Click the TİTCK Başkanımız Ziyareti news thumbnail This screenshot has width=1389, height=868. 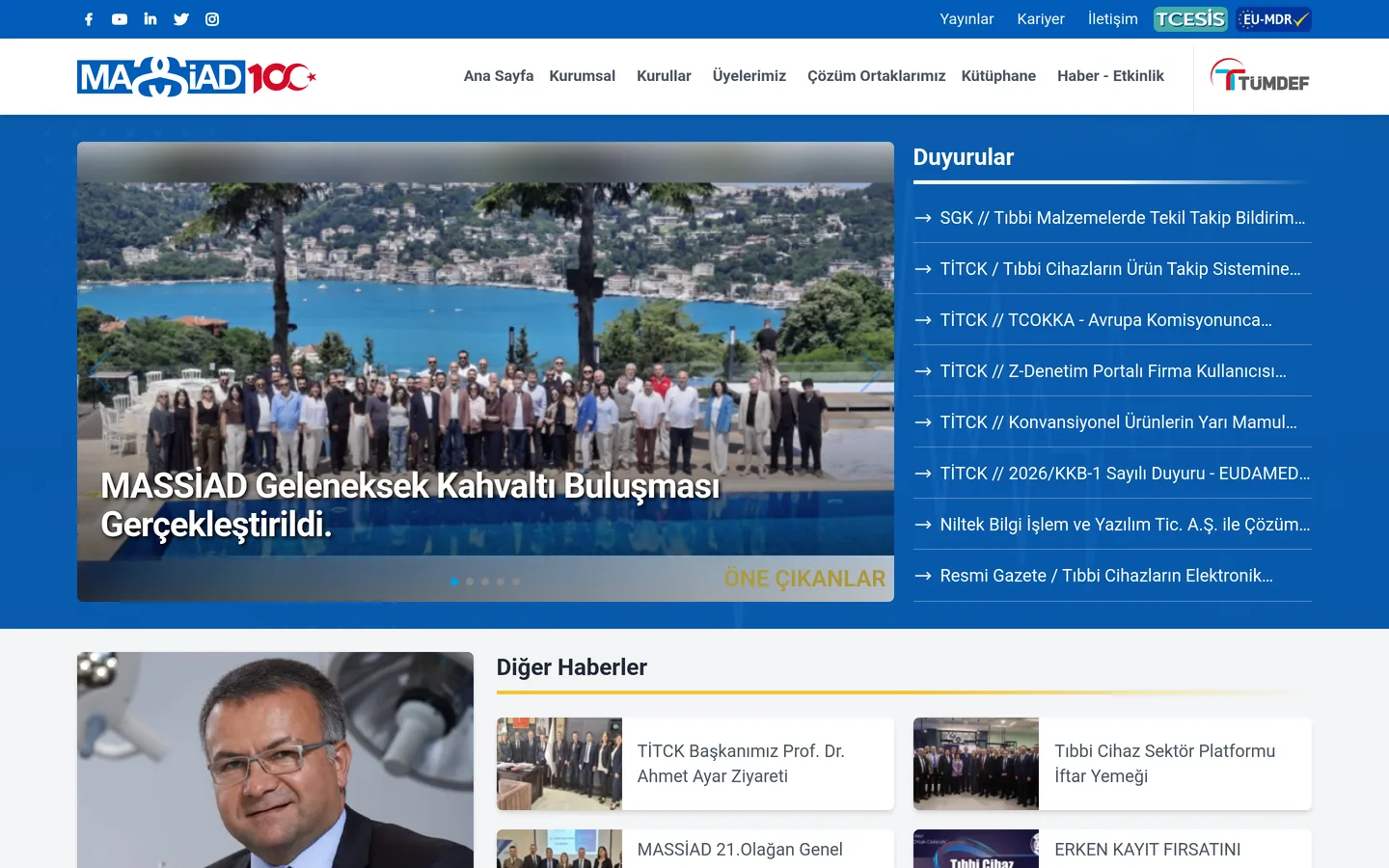coord(559,764)
